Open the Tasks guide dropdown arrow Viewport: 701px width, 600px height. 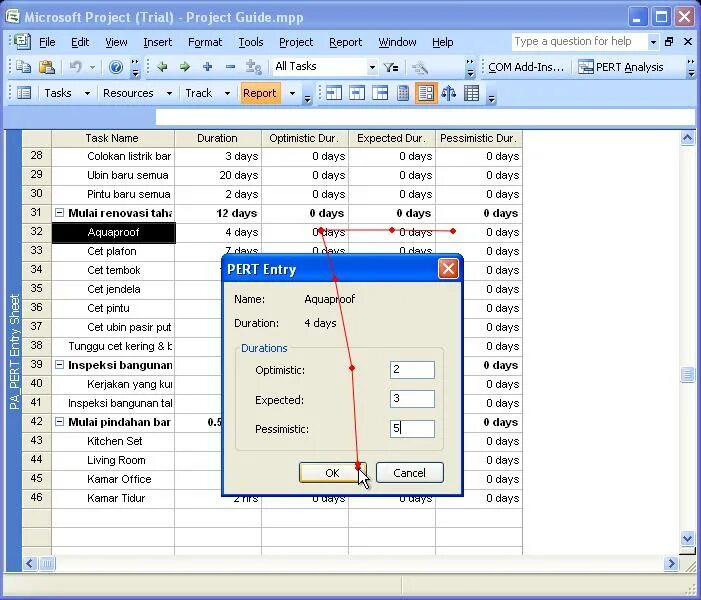87,93
